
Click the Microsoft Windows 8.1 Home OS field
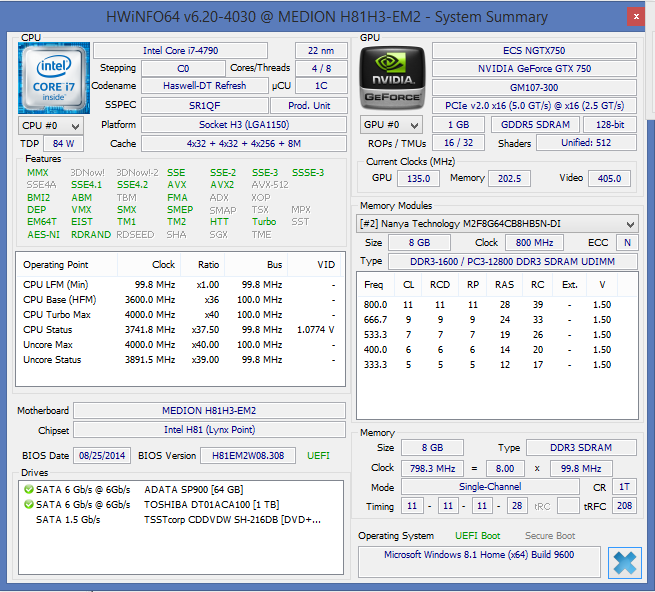[479, 562]
